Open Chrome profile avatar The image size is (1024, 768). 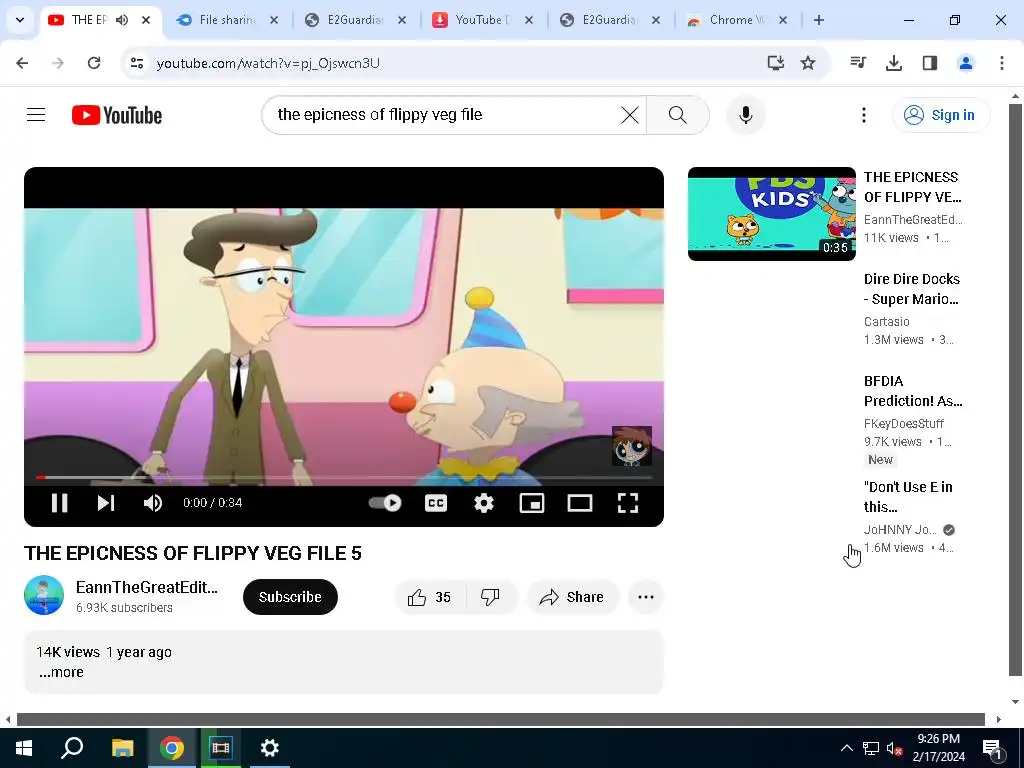[x=966, y=63]
